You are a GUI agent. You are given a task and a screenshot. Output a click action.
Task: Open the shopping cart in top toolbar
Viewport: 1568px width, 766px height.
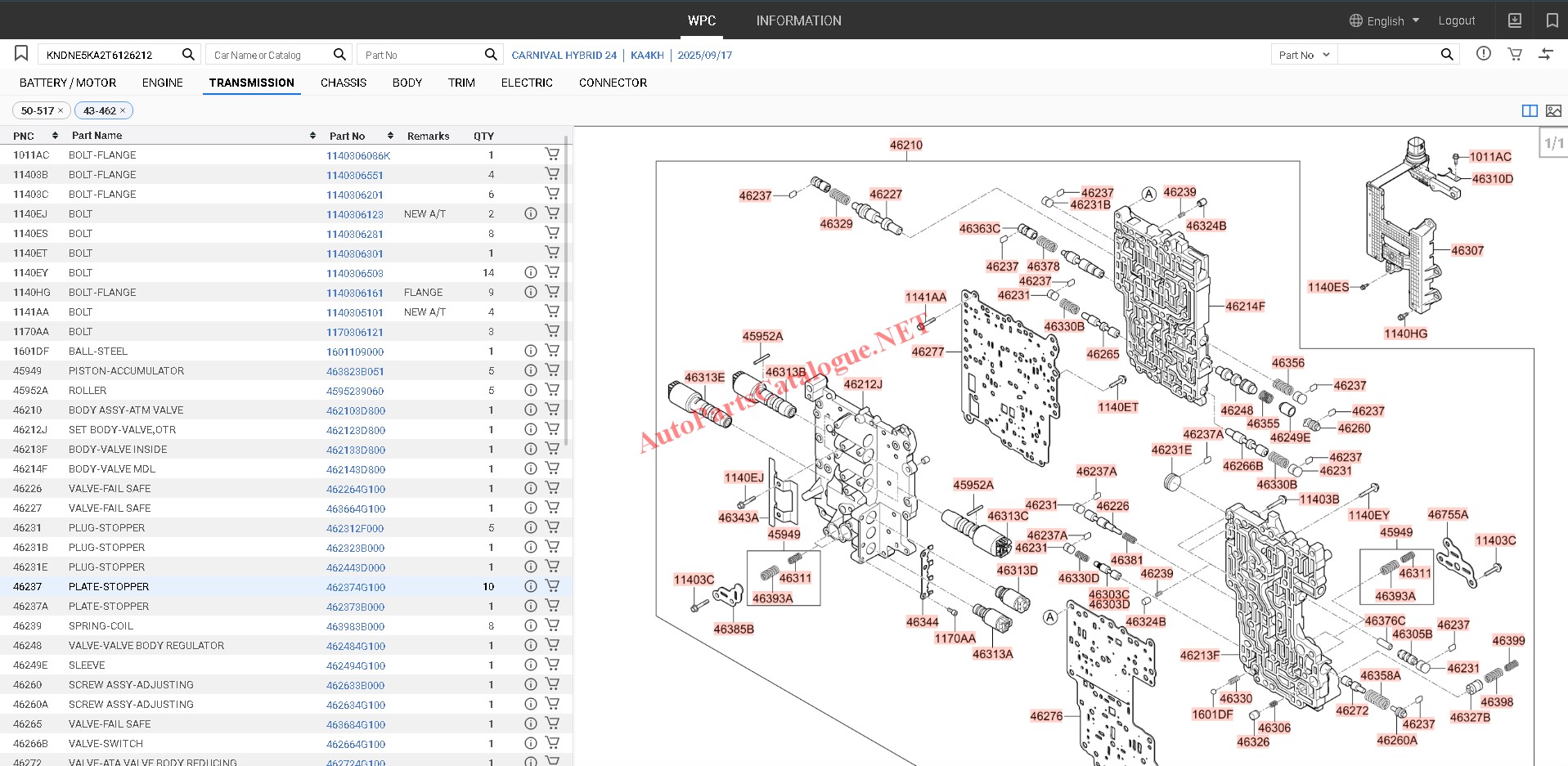click(x=1515, y=54)
